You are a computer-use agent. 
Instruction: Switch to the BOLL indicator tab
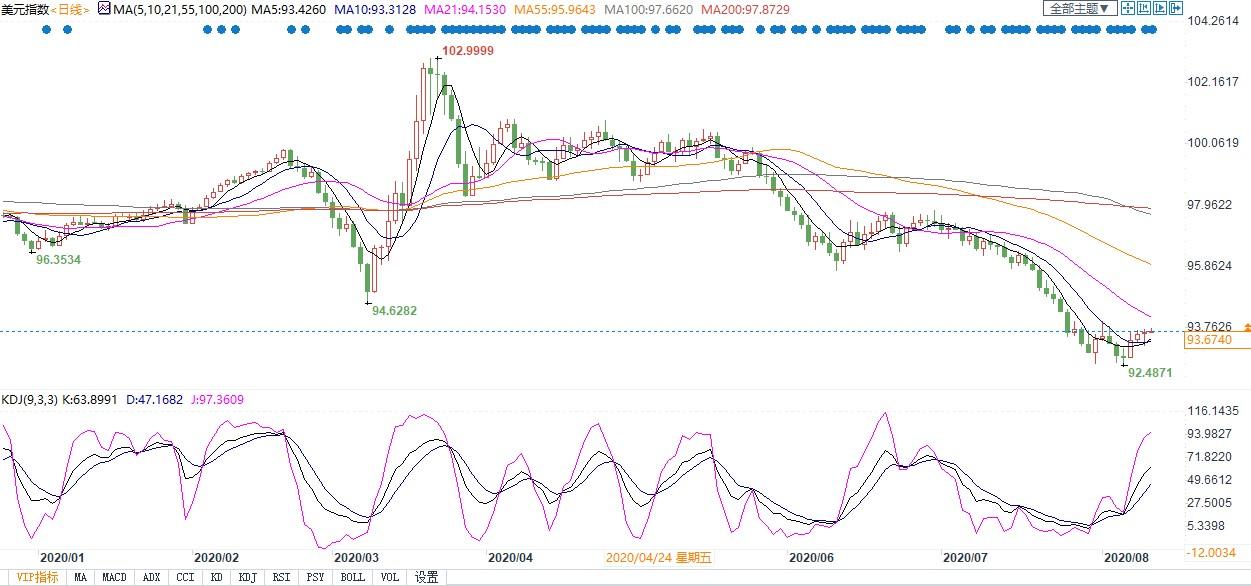tap(353, 577)
